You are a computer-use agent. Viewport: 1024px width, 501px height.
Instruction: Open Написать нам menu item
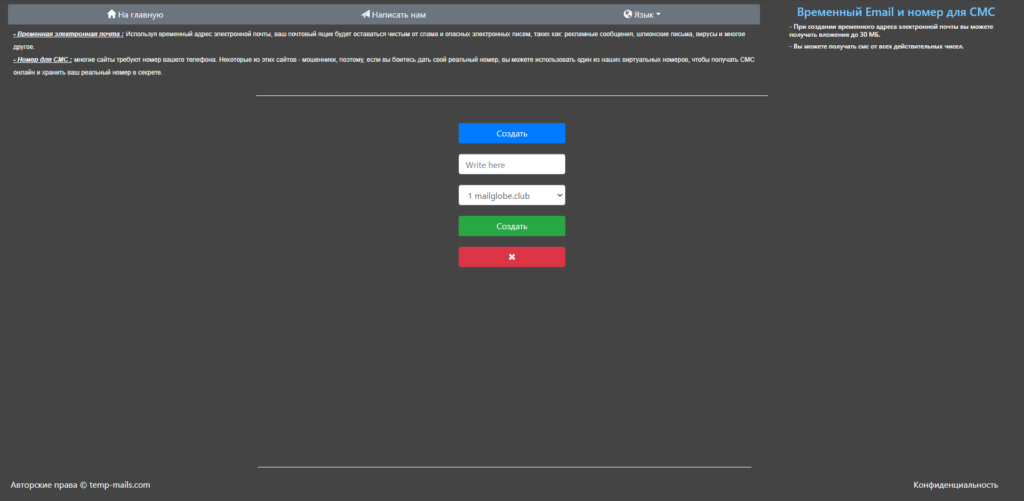(x=398, y=15)
